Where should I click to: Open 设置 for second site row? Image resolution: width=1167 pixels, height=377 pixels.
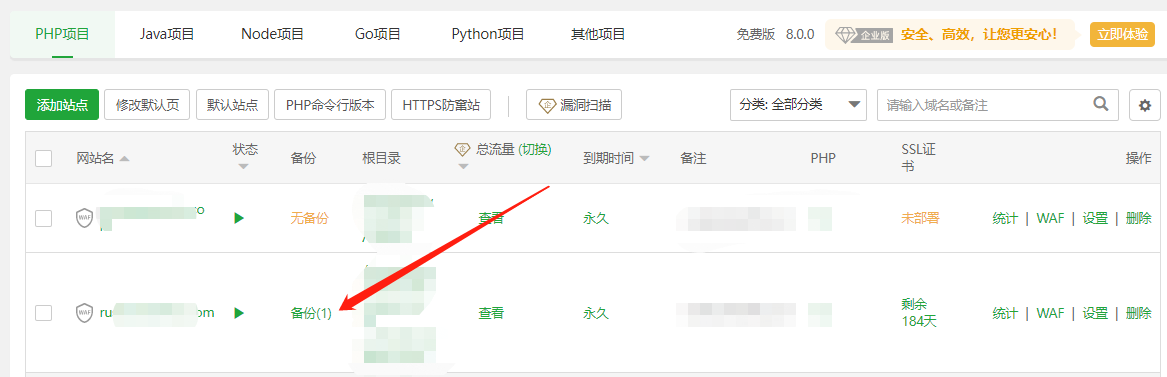coord(1096,313)
